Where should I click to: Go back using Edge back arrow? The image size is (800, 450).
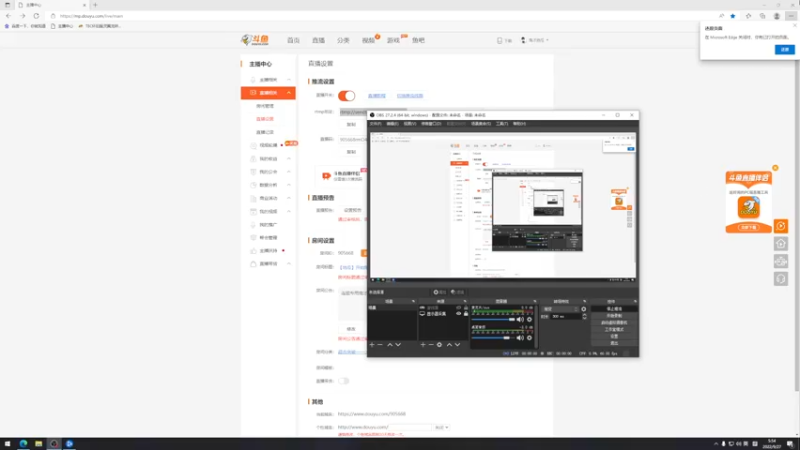(x=8, y=16)
